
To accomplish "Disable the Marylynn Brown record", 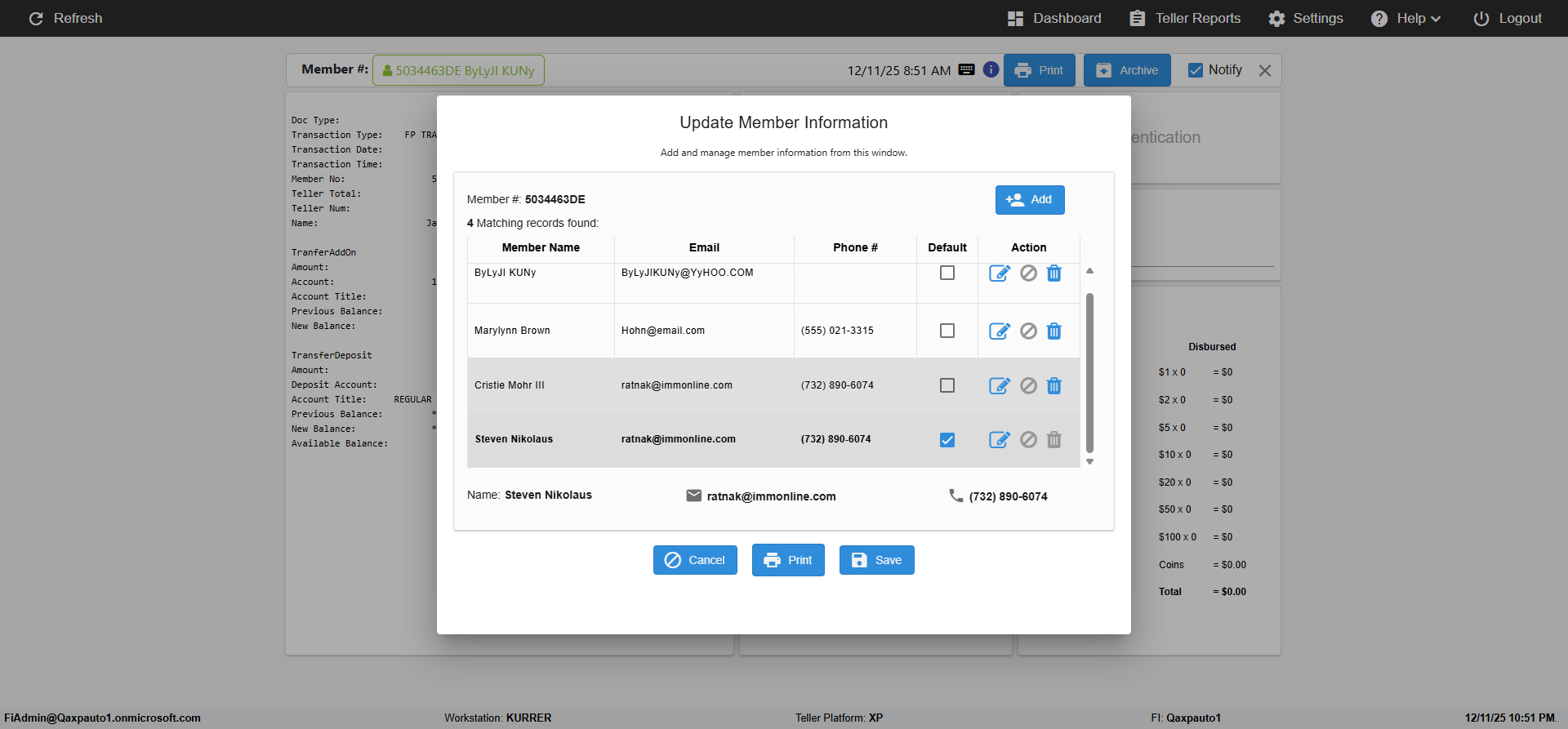I will coord(1029,331).
